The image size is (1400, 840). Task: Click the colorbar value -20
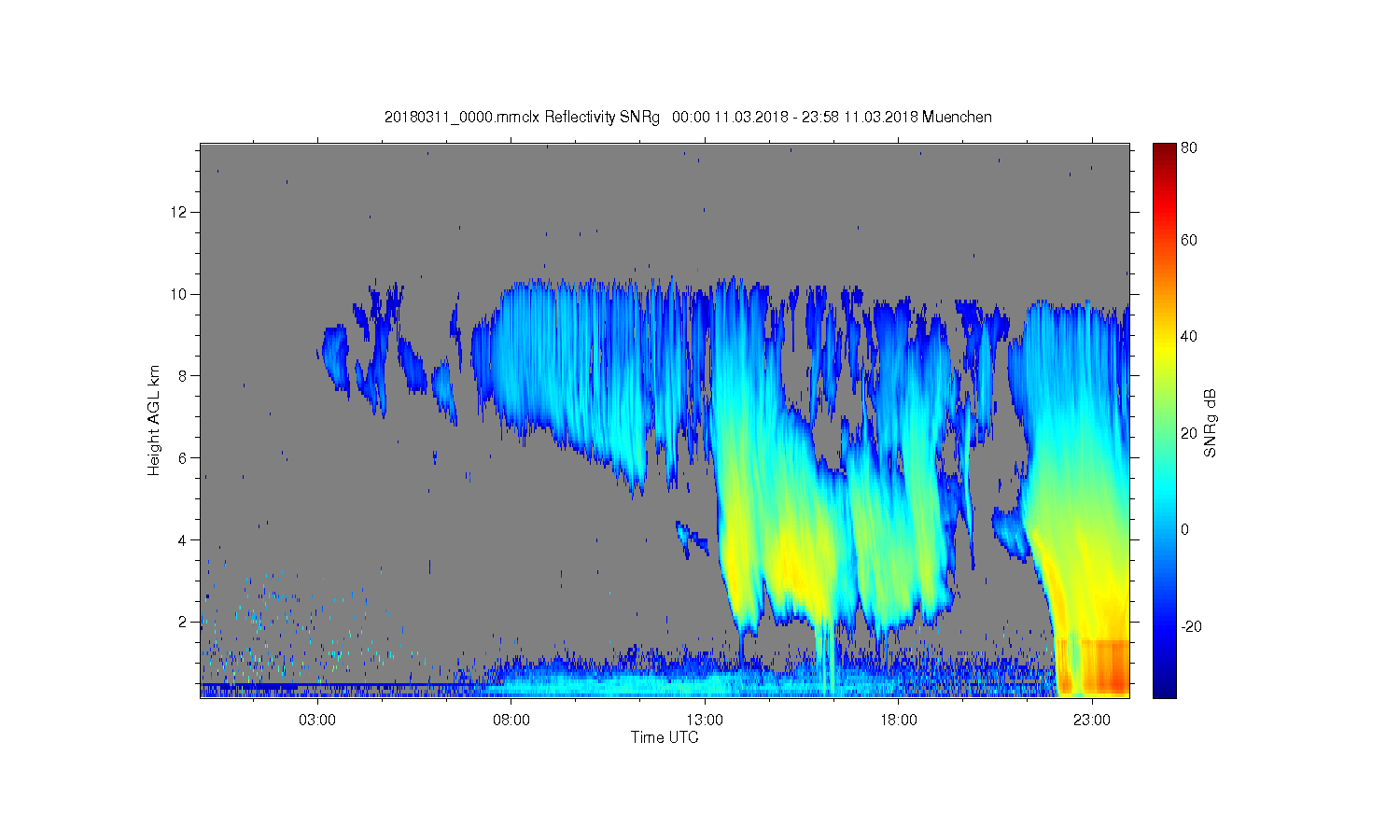(1191, 626)
